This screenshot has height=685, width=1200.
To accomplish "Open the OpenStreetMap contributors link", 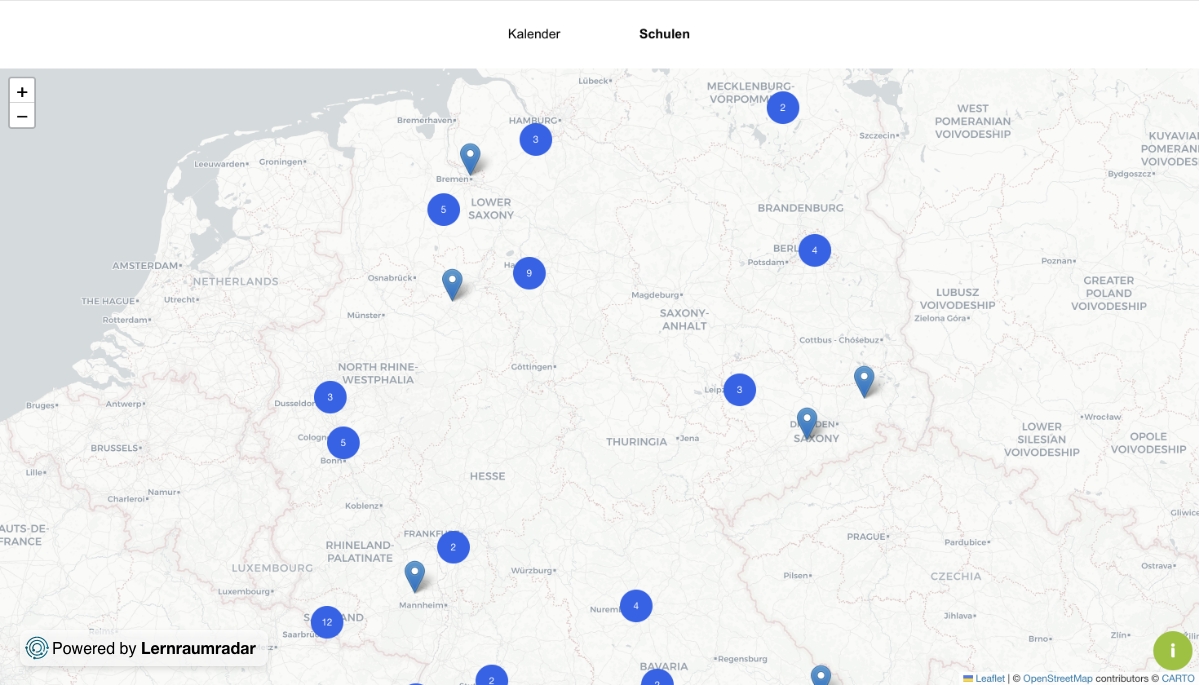I will tap(1057, 678).
